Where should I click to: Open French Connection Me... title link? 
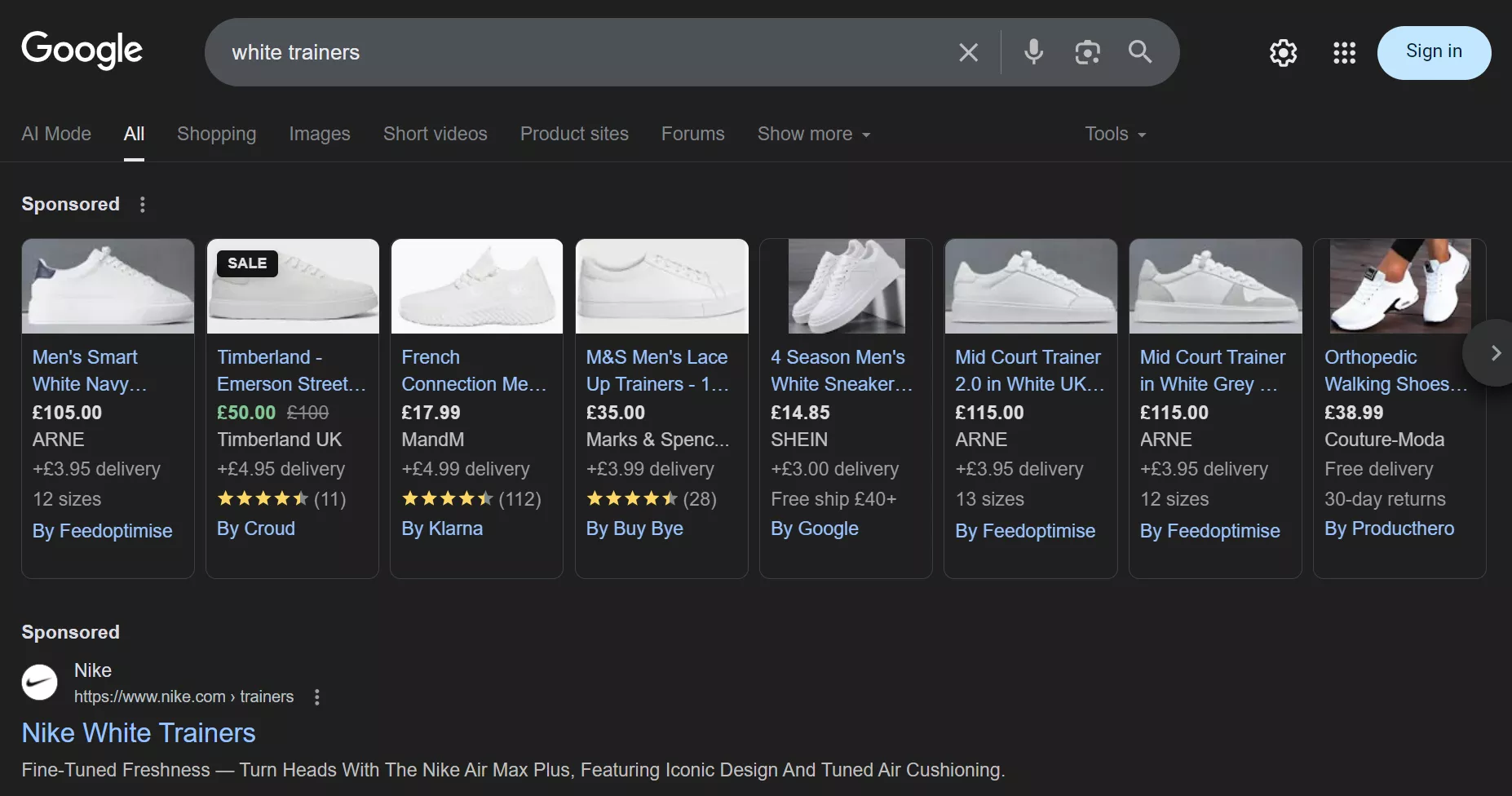click(x=474, y=370)
